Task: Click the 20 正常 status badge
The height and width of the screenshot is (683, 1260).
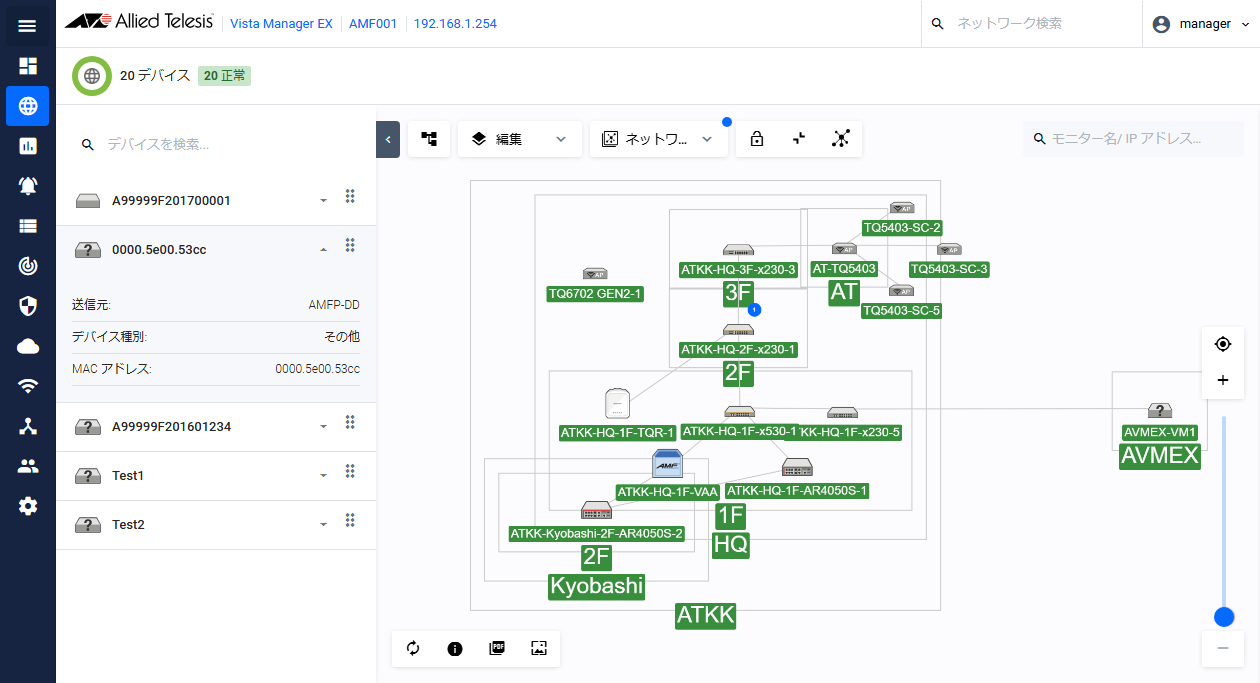Action: coord(224,76)
